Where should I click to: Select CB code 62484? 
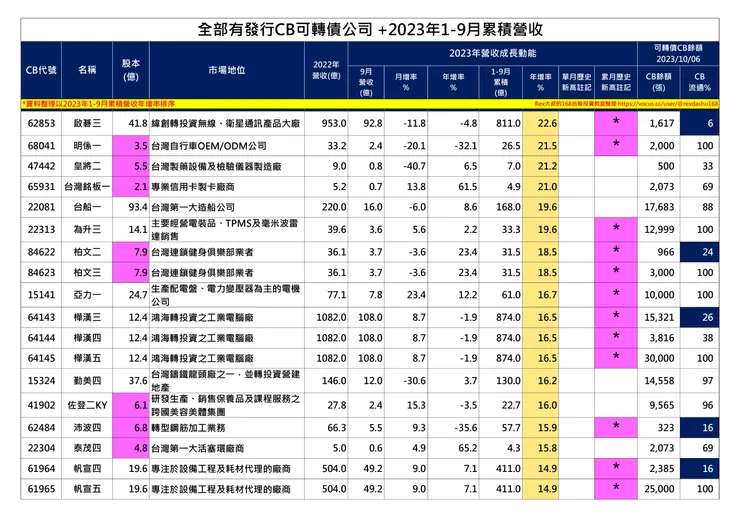tap(41, 428)
